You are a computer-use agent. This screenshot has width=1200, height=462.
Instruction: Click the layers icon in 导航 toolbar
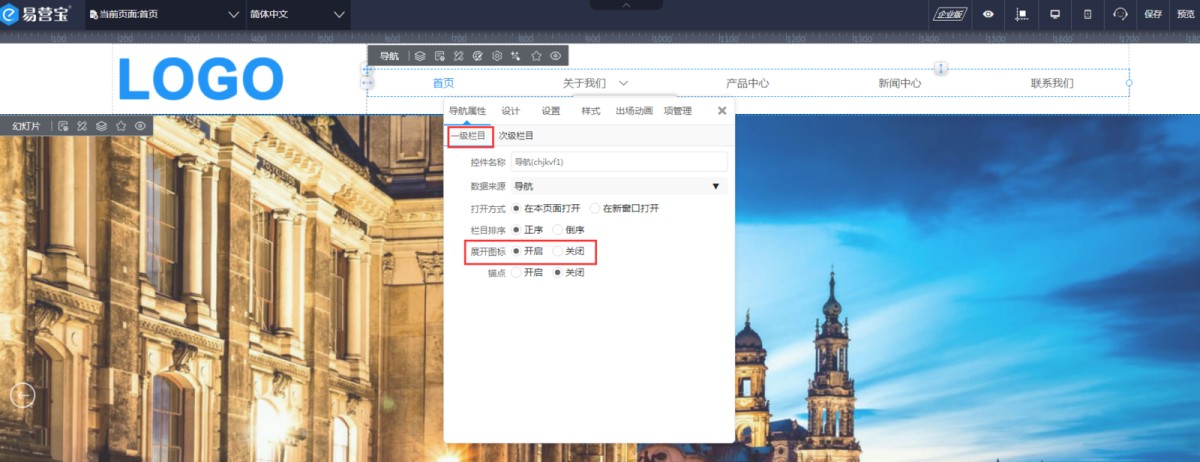pos(420,56)
